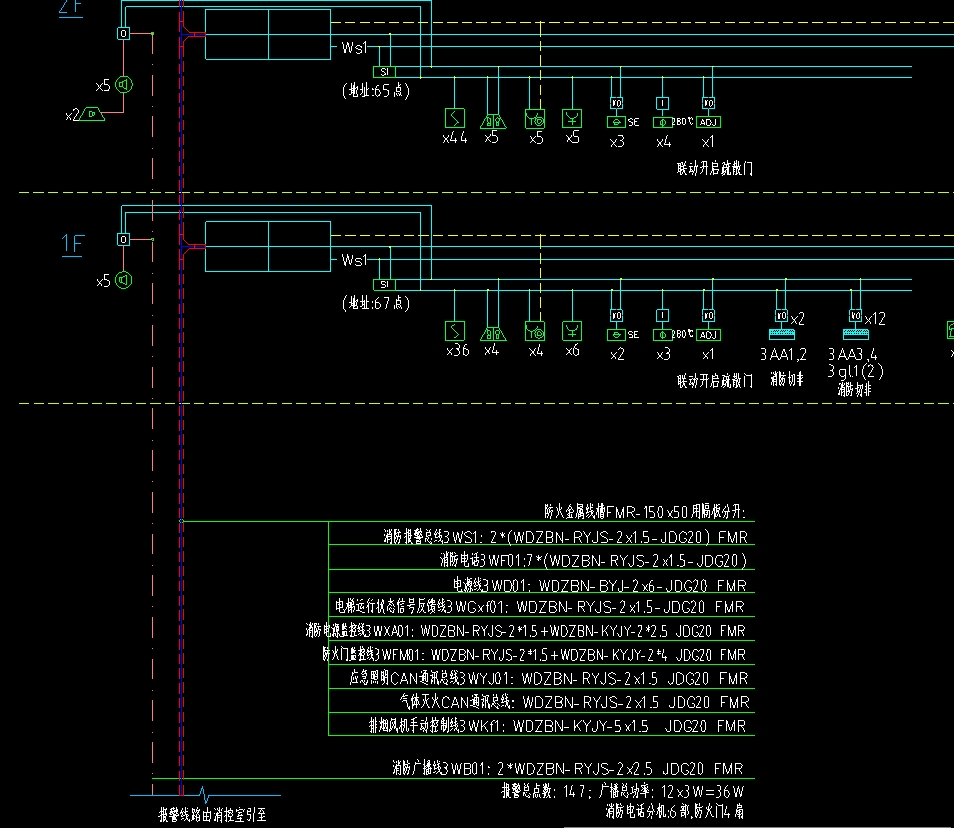This screenshot has height=828, width=954.
Task: Select the 3AA1,2 power cut-off panel symbol
Action: click(782, 334)
